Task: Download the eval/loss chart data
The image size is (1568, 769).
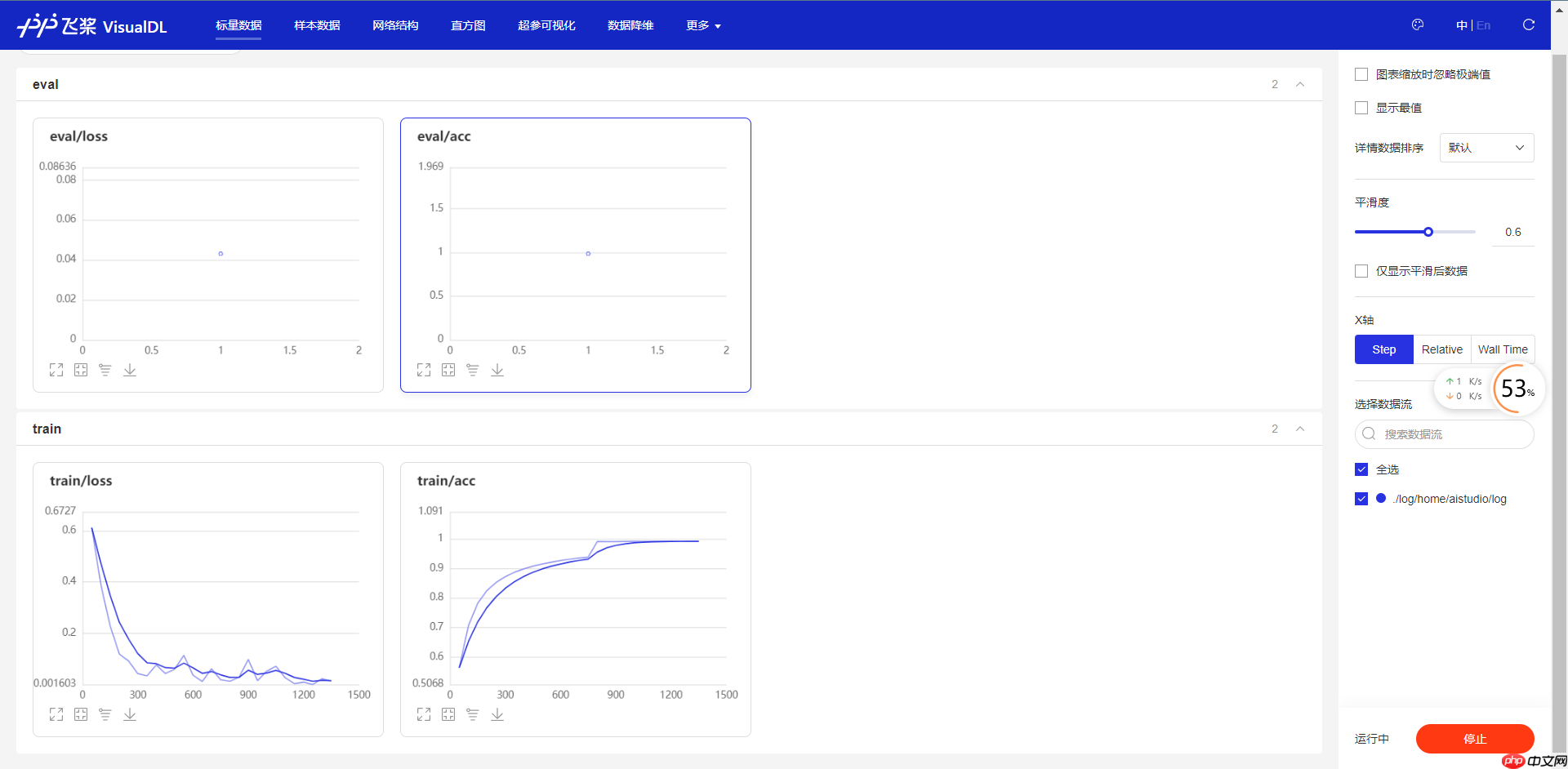Action: (130, 370)
